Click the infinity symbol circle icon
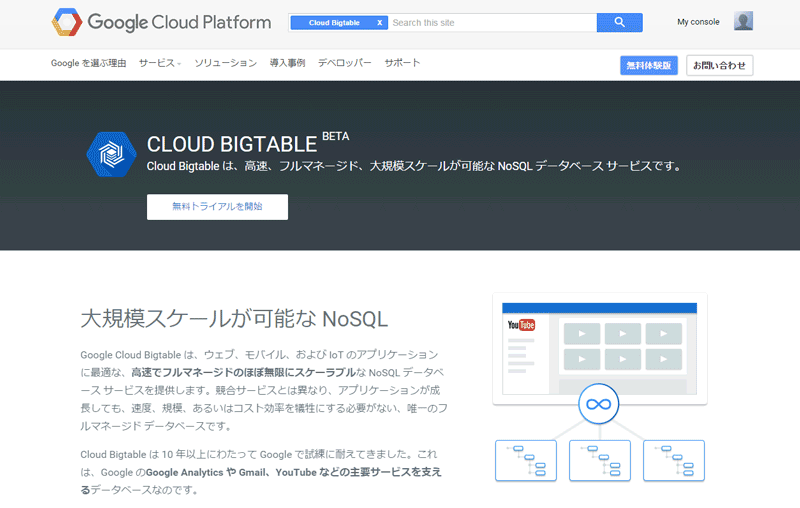800x508 pixels. click(598, 404)
